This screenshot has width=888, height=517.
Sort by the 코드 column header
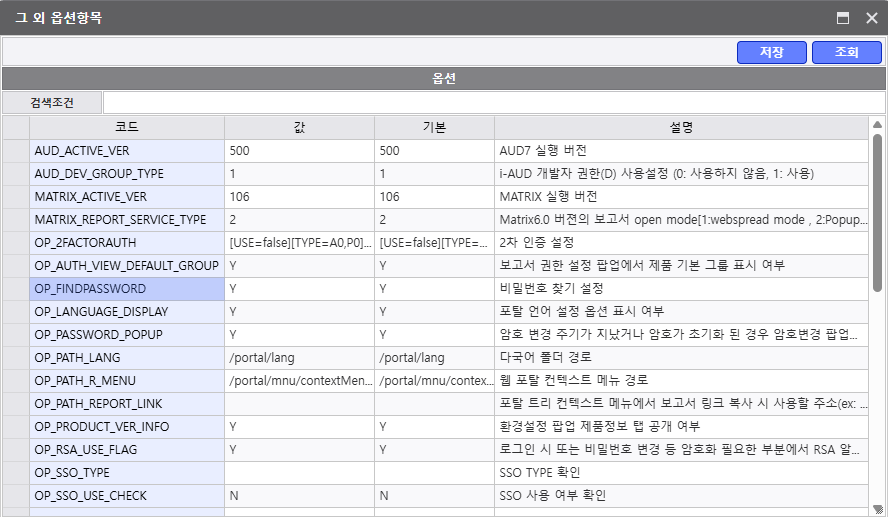click(x=126, y=127)
